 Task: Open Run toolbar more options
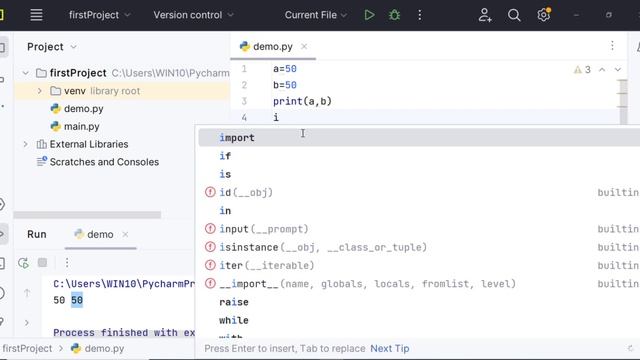tap(67, 262)
